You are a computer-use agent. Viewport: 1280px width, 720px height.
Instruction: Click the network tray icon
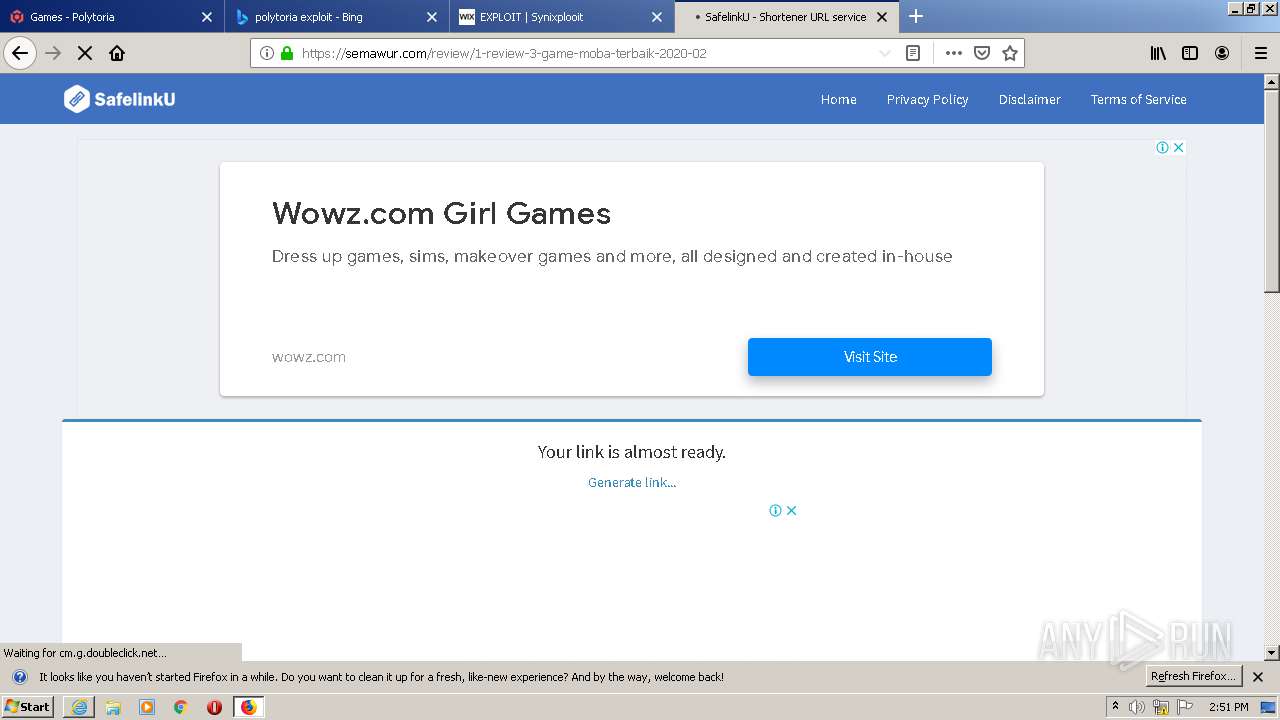1161,707
